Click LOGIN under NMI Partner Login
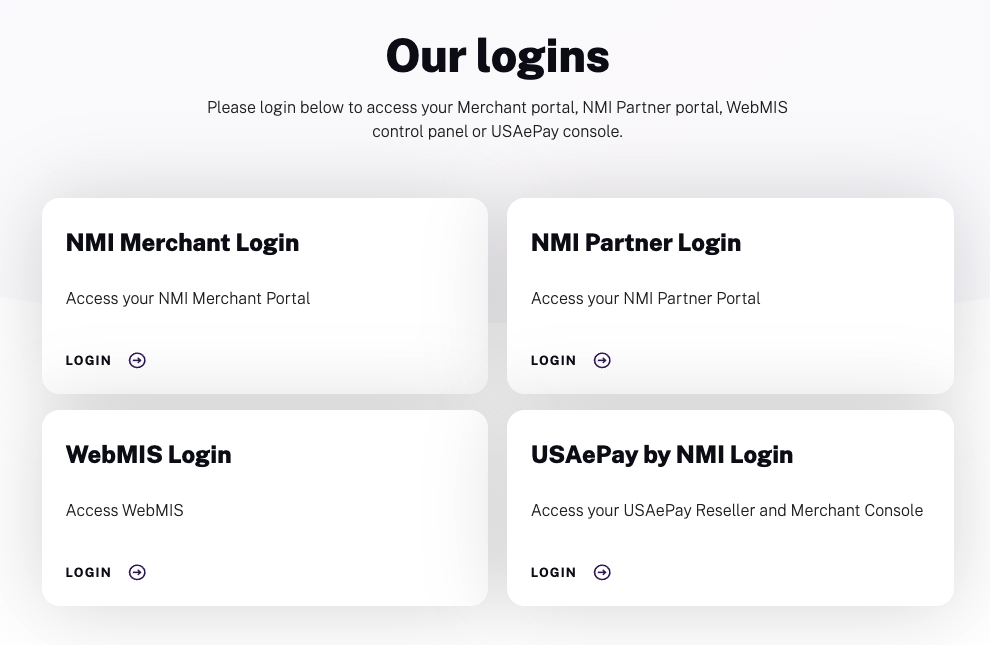Viewport: 990px width, 645px height. (553, 360)
